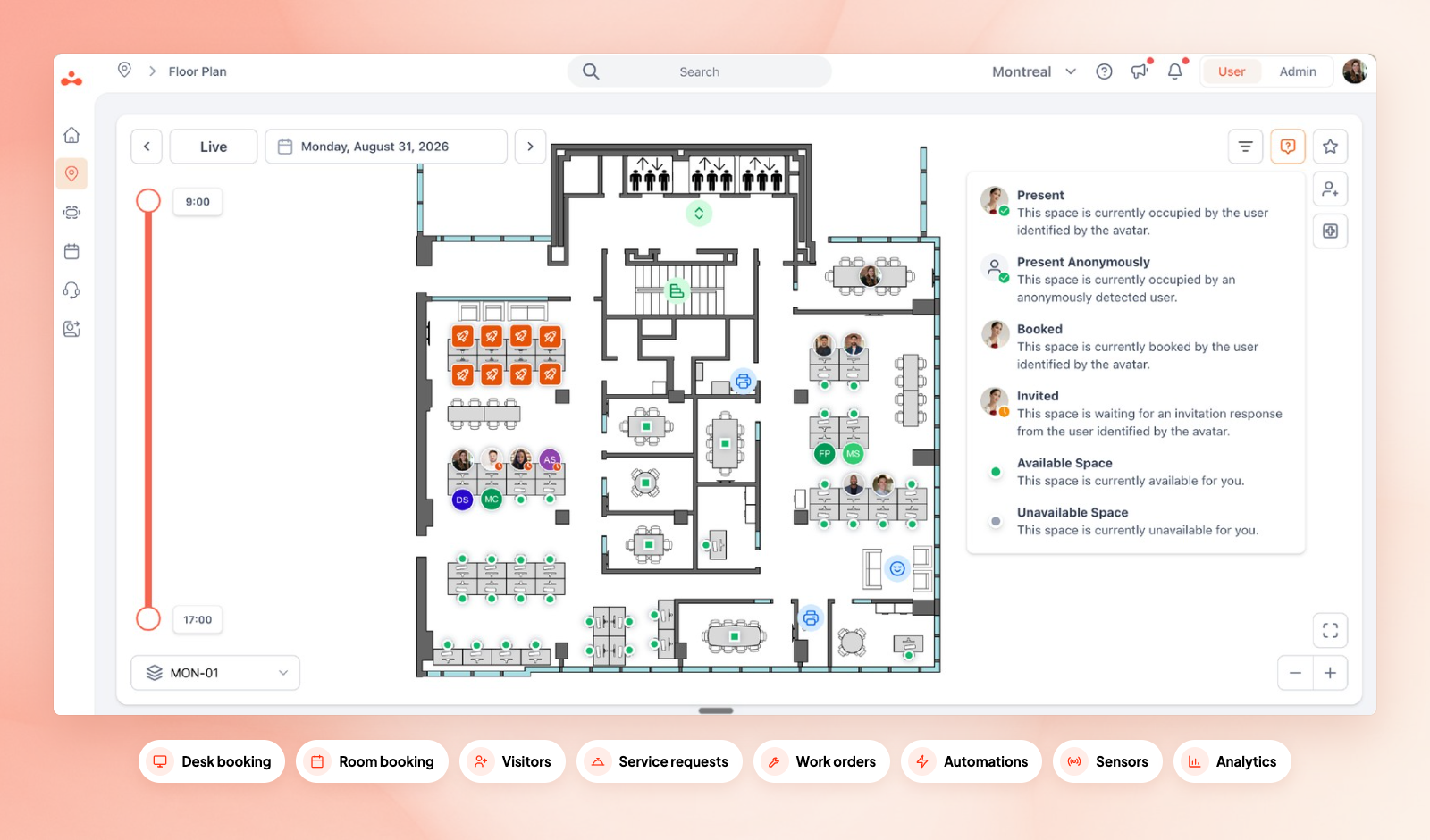The height and width of the screenshot is (840, 1430).
Task: Open the announcements megaphone icon
Action: [x=1140, y=71]
